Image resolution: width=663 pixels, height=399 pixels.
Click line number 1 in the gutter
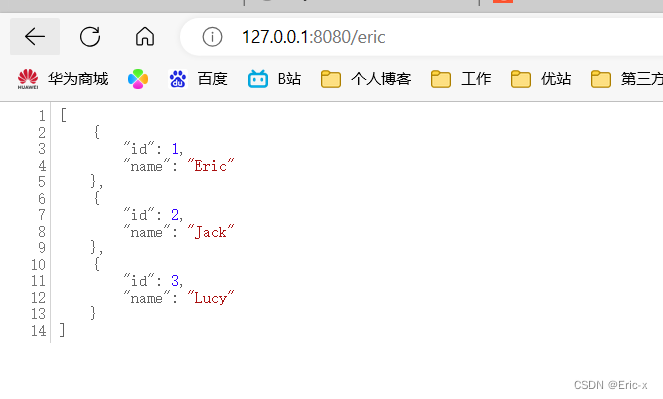(x=42, y=116)
